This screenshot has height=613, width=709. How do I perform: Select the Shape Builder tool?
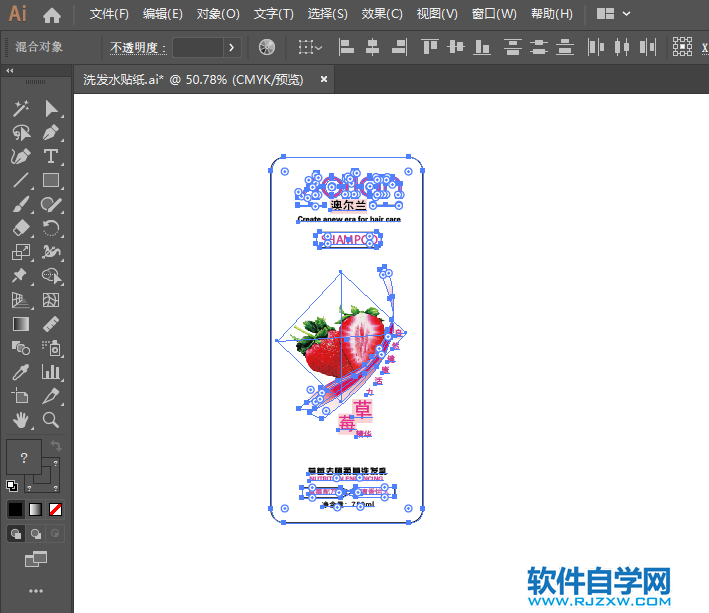tap(51, 276)
